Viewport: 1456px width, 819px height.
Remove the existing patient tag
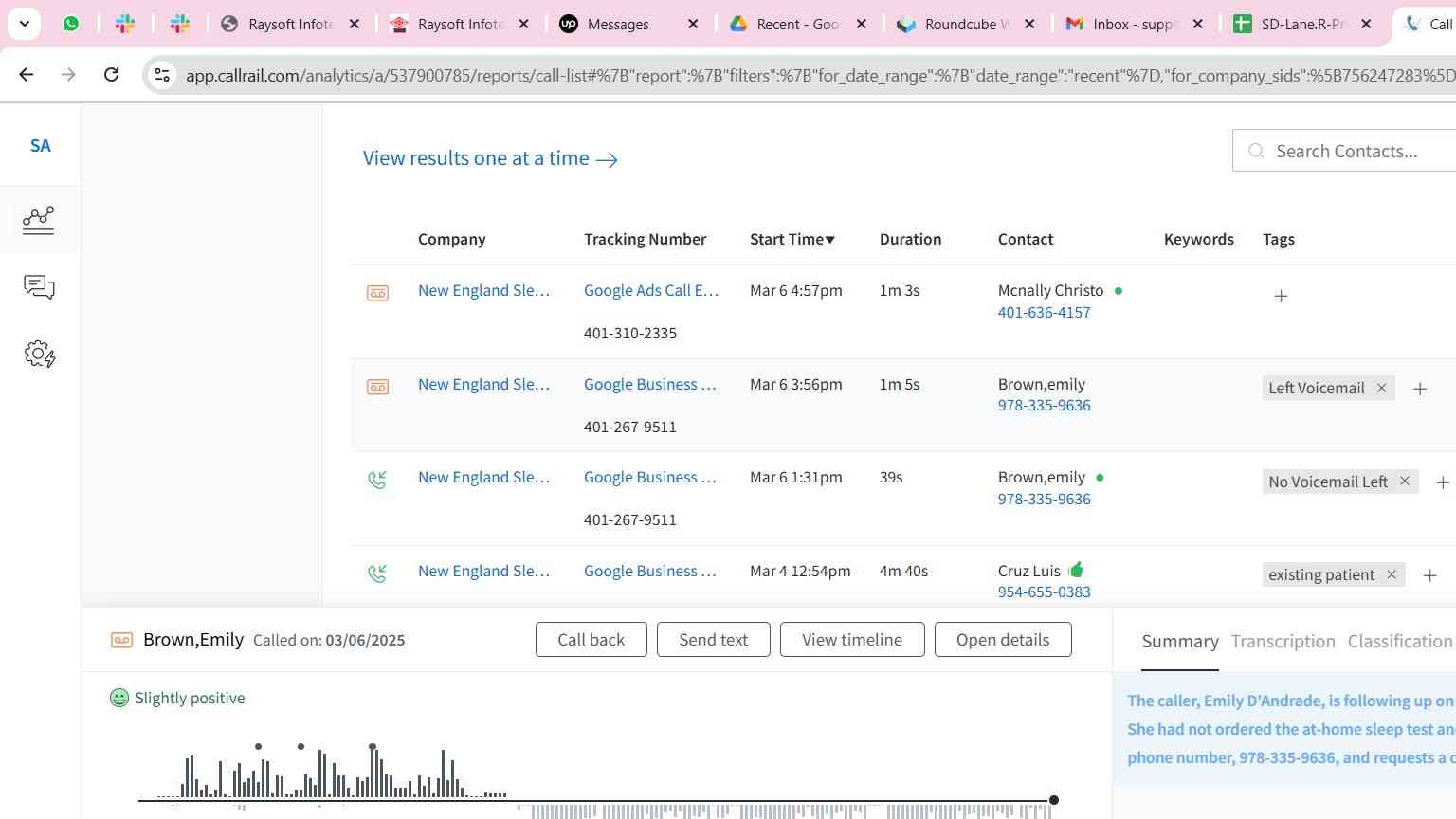(x=1392, y=574)
